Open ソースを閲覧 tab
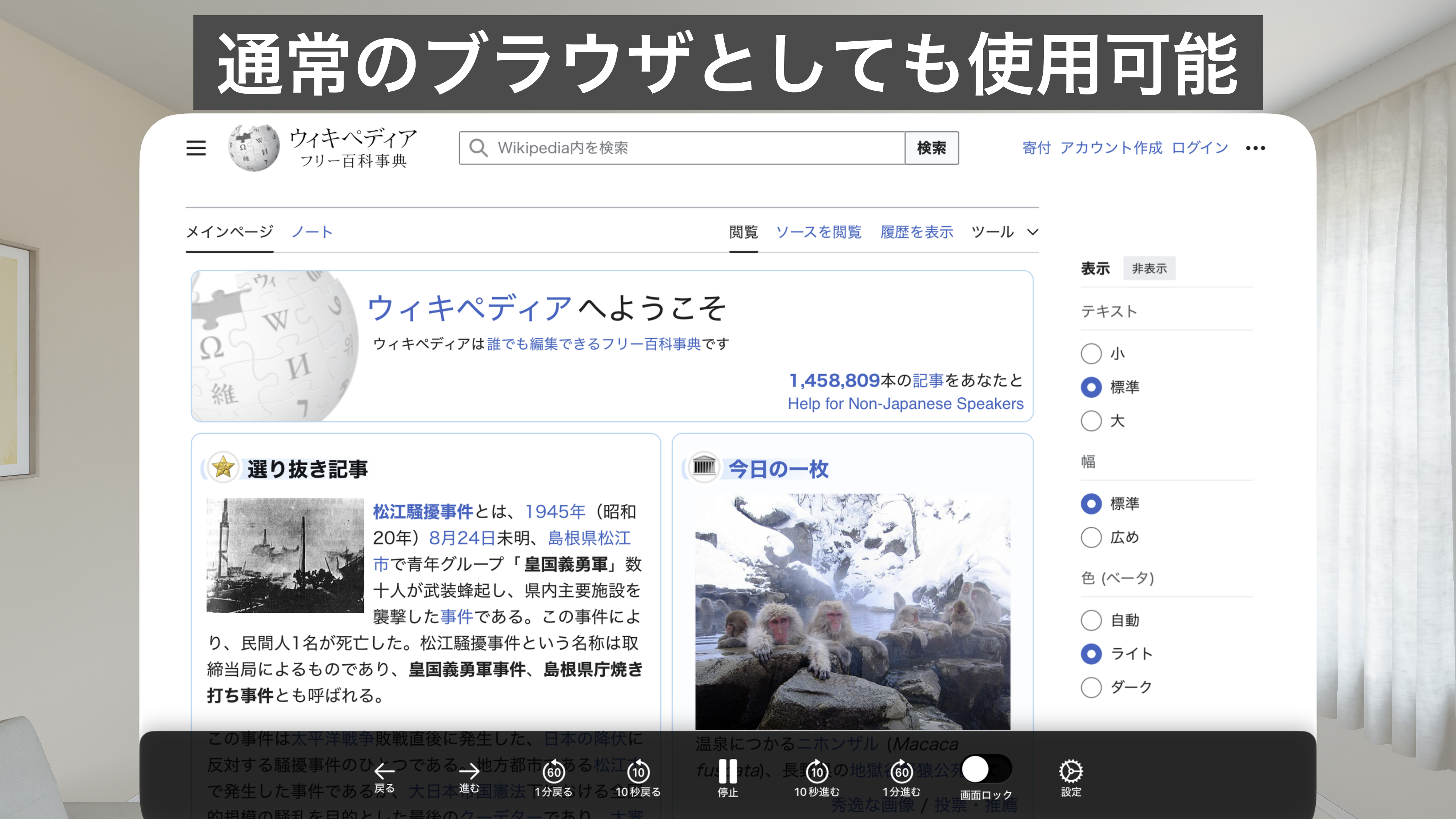Image resolution: width=1456 pixels, height=819 pixels. tap(819, 232)
